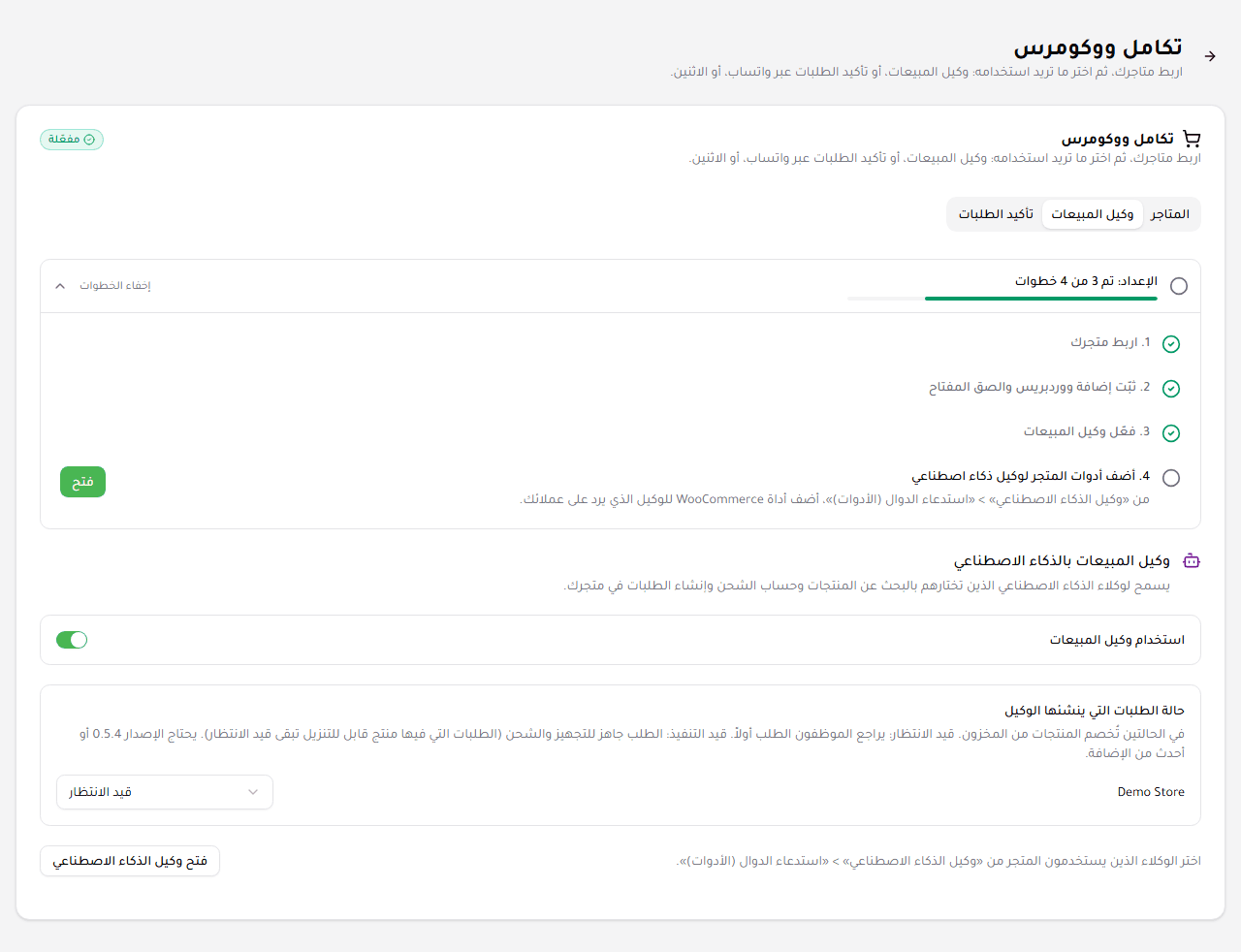Click the إخفاء الخطوات link text
Screen dimensions: 1241x952
pyautogui.click(x=115, y=286)
